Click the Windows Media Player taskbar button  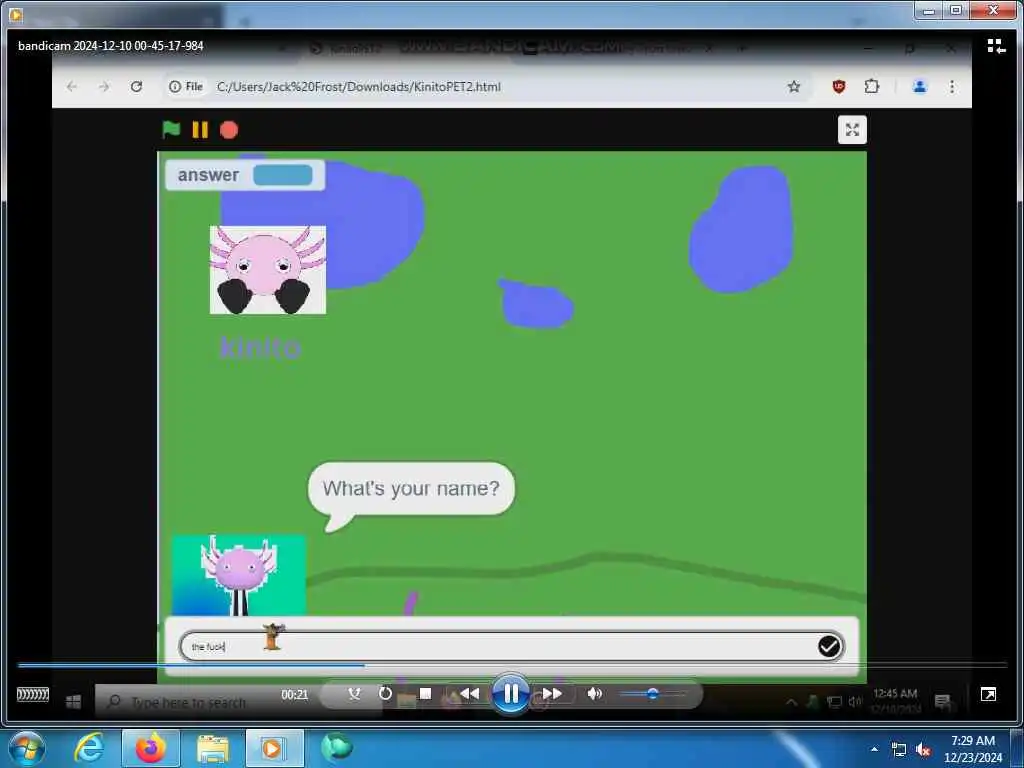pyautogui.click(x=274, y=748)
